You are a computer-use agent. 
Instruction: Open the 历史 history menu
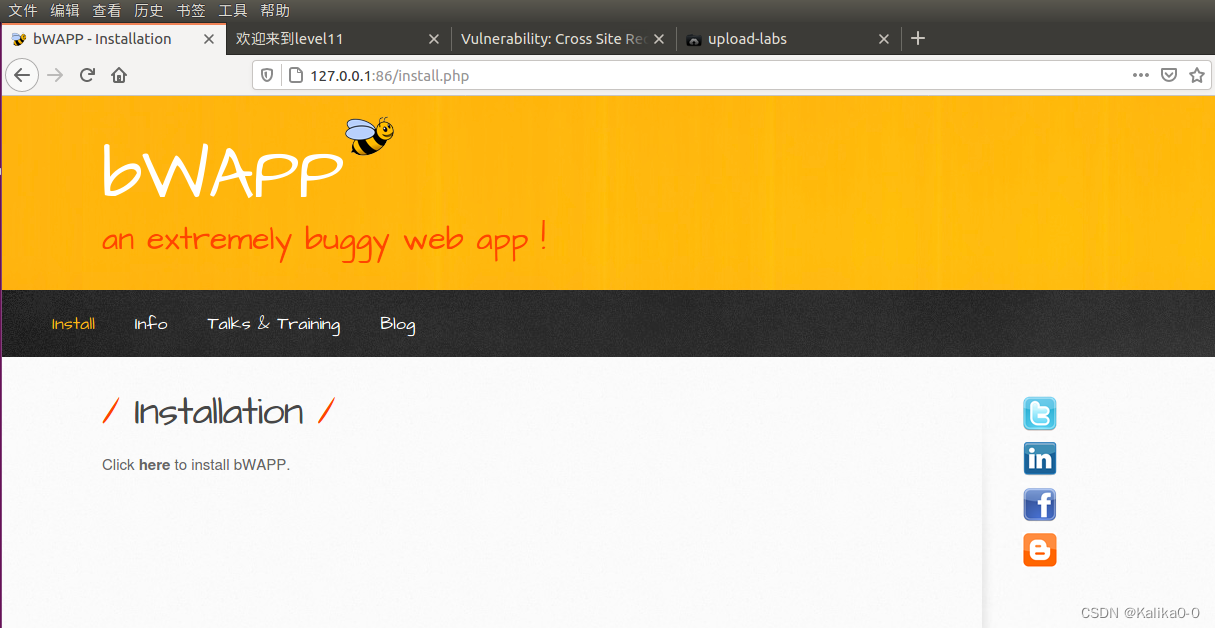pos(149,11)
